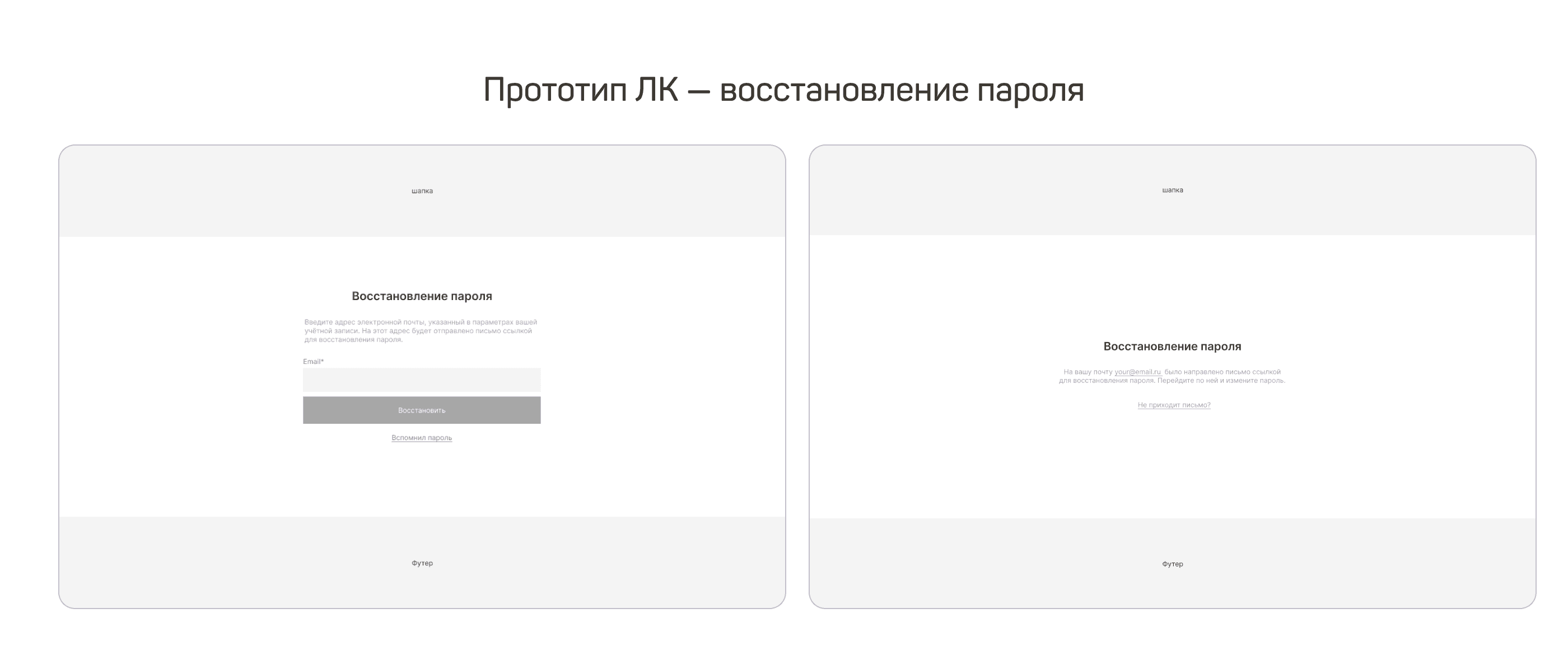Click the Футер label text in left frame

(x=422, y=563)
